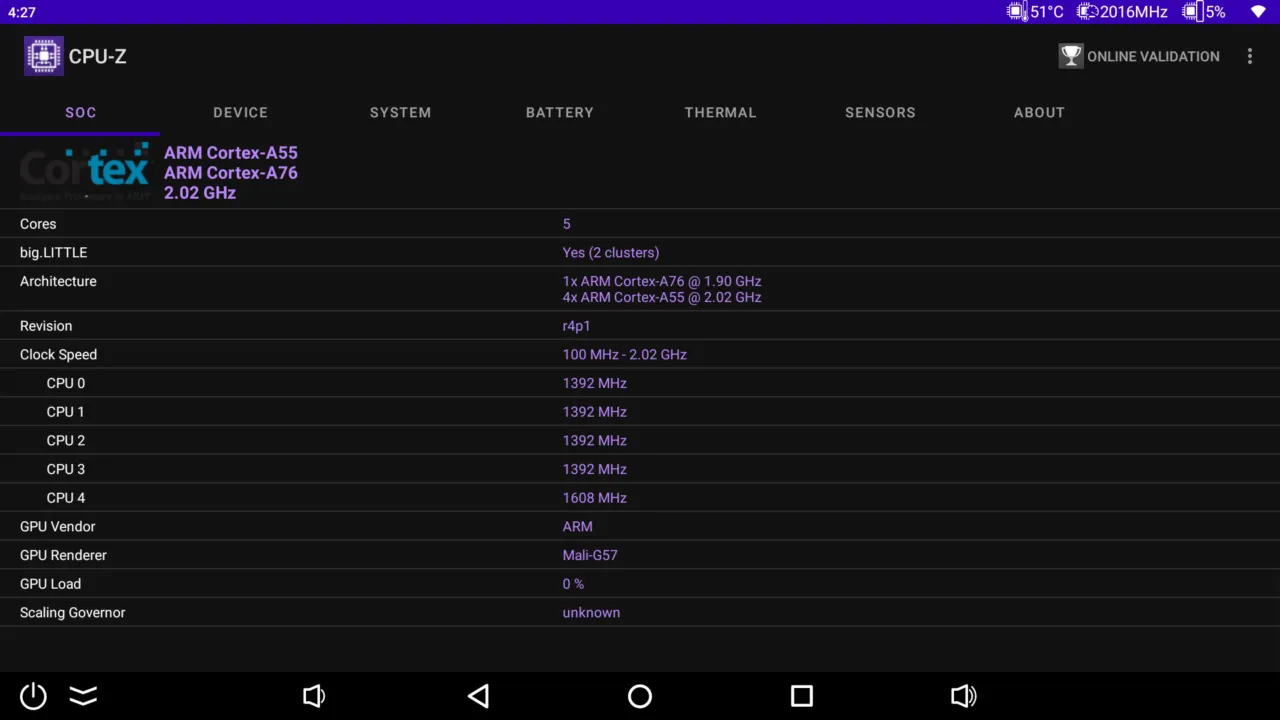Open the CPU-Z app icon menu

click(44, 55)
